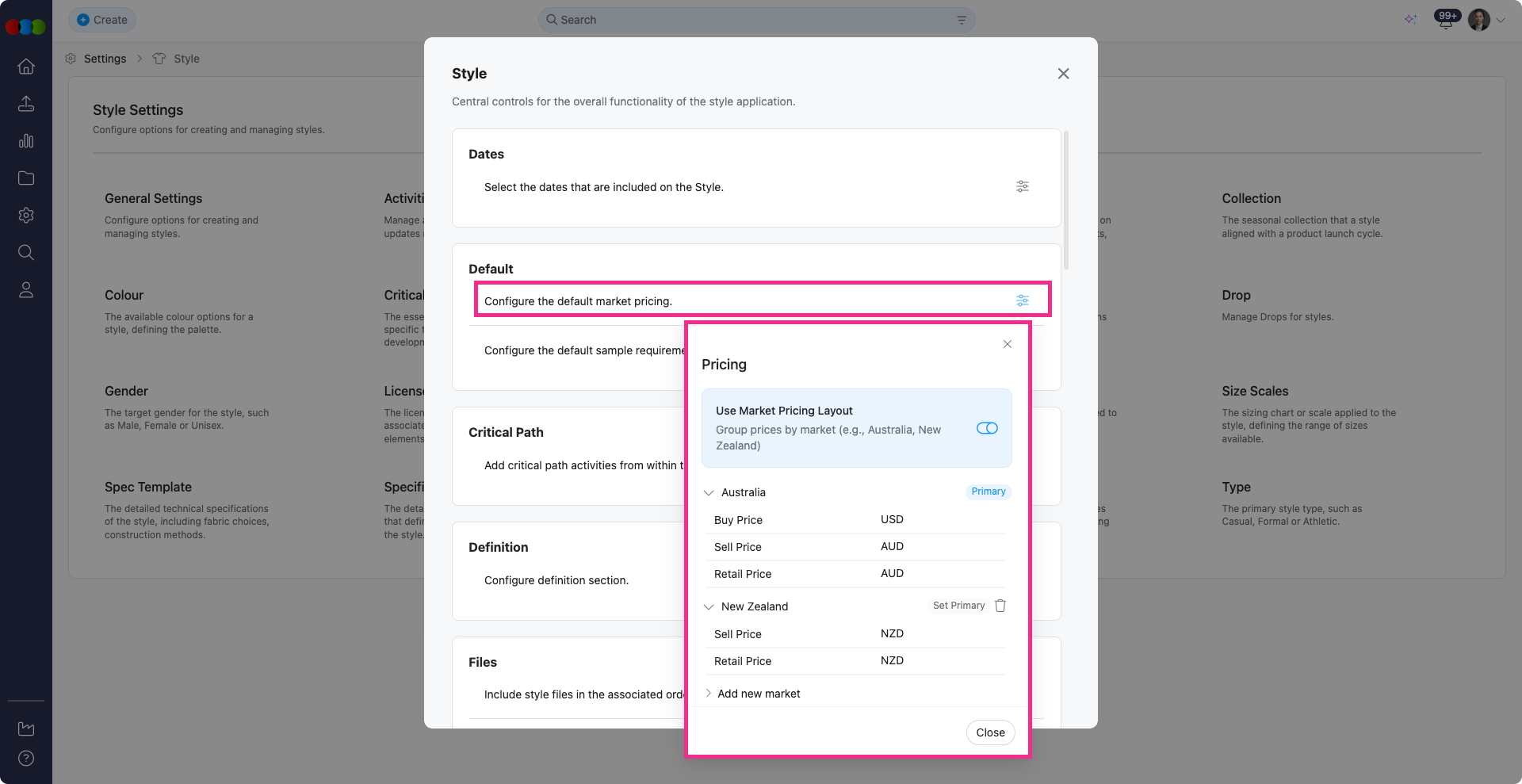
Task: Open notifications showing 99+ badge
Action: 1444,20
